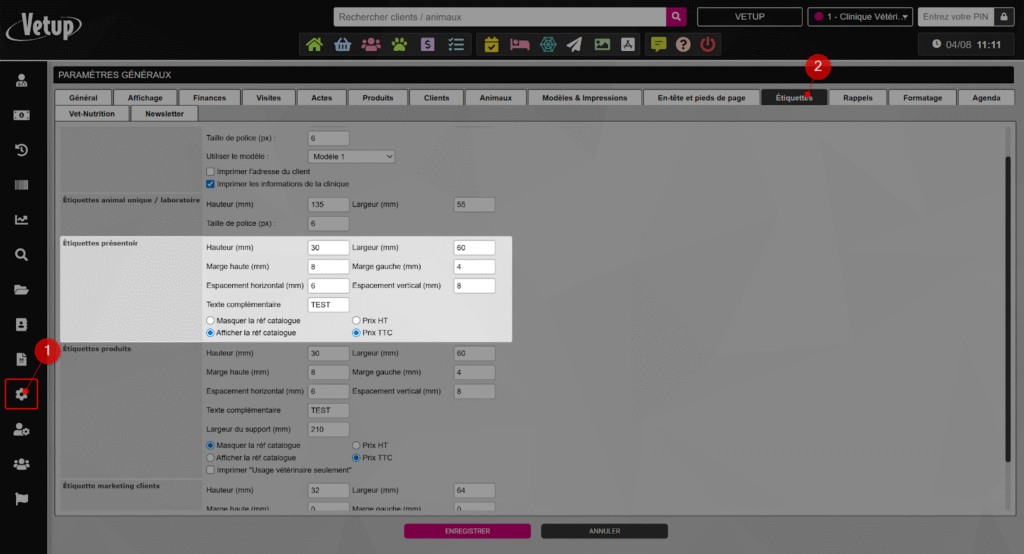Click the settings gear in left sidebar
The image size is (1024, 554).
pyautogui.click(x=21, y=394)
